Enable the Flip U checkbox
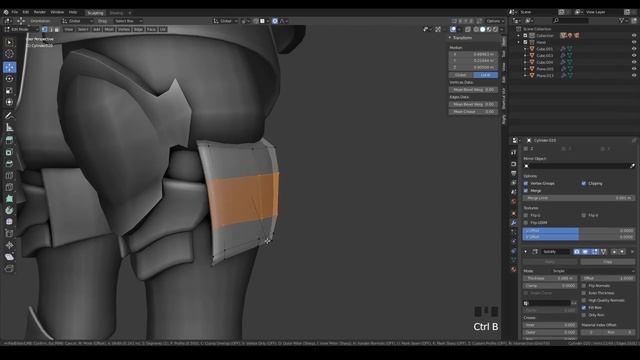The image size is (640, 360). click(x=526, y=215)
